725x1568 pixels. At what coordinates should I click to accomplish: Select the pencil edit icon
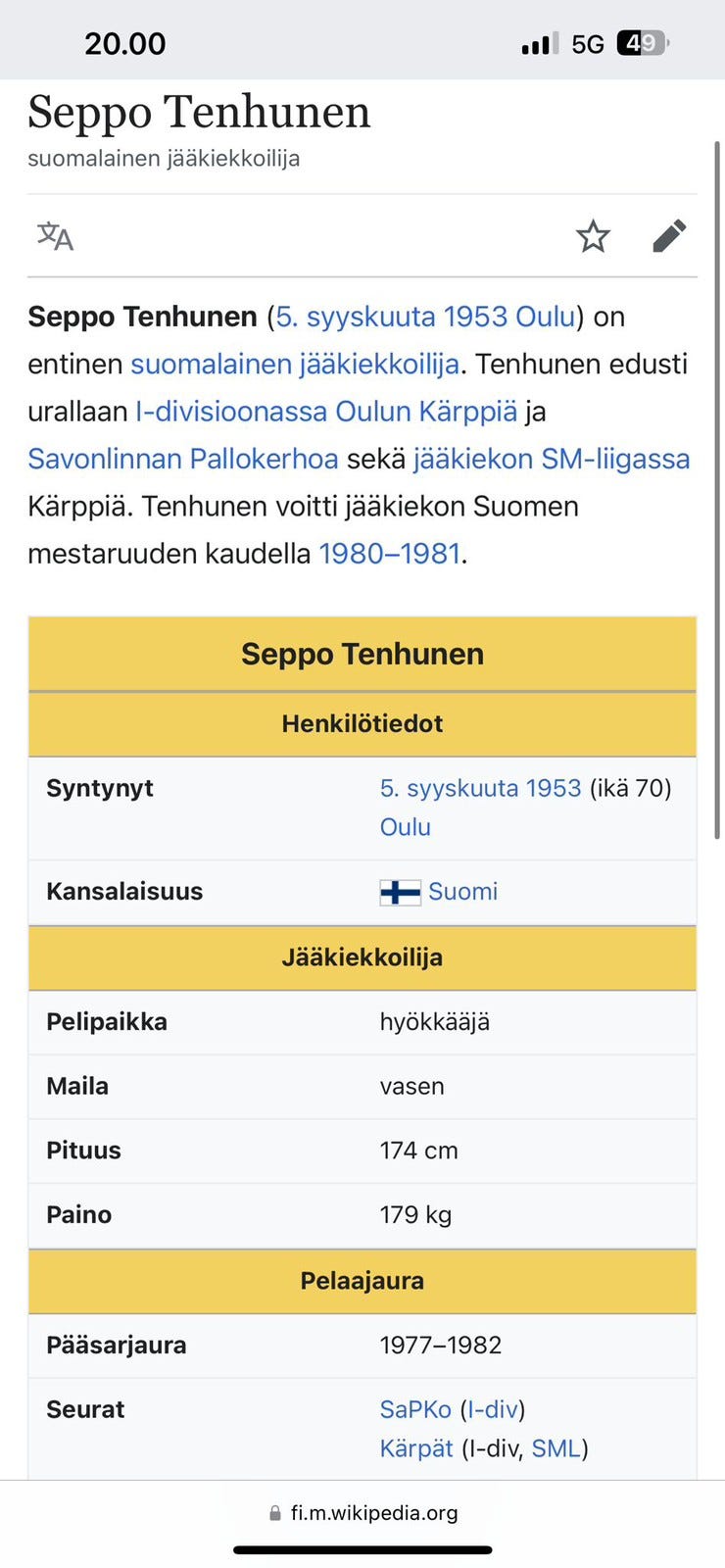pyautogui.click(x=670, y=236)
